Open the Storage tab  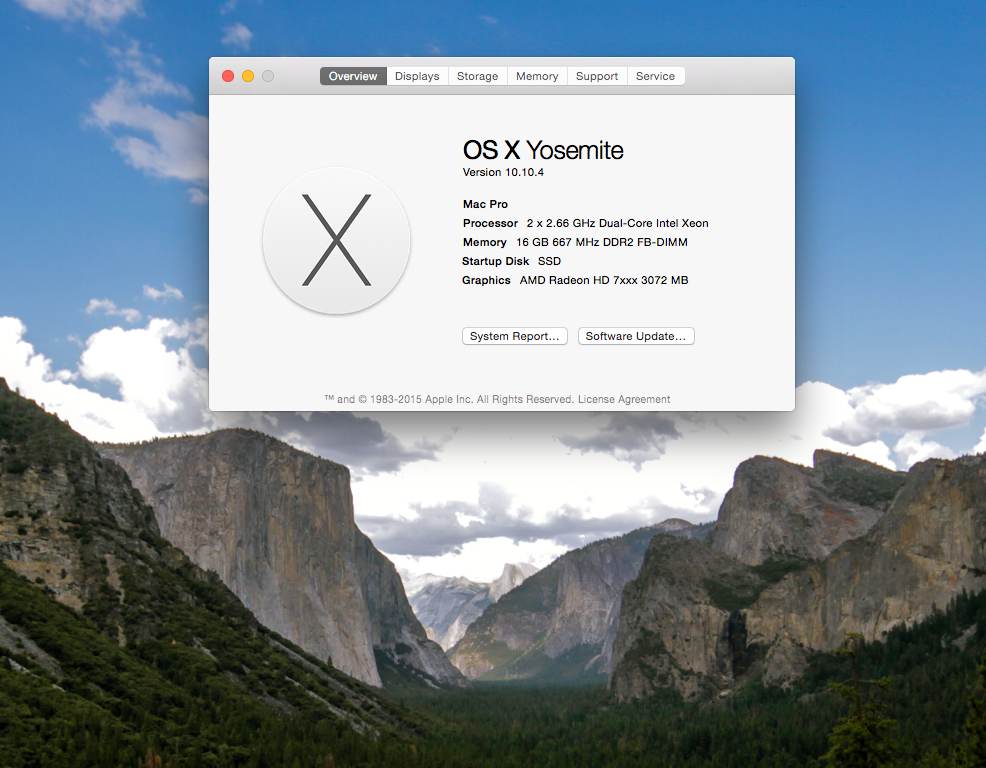(x=477, y=76)
